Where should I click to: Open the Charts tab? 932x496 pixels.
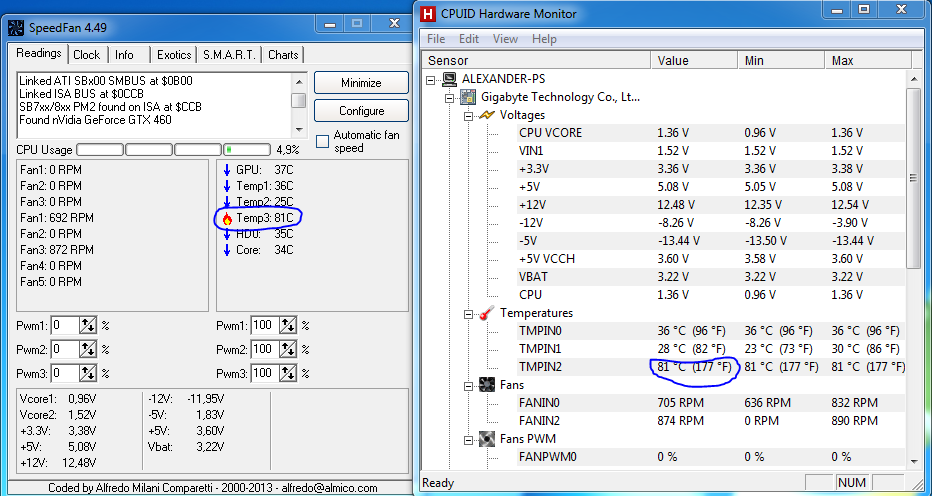coord(283,55)
